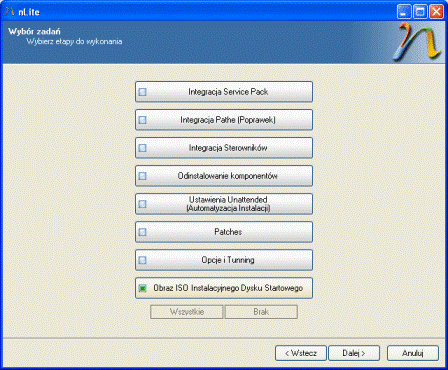
Task: Toggle Integracja Pathe (Poprawek) task button
Action: (x=224, y=120)
